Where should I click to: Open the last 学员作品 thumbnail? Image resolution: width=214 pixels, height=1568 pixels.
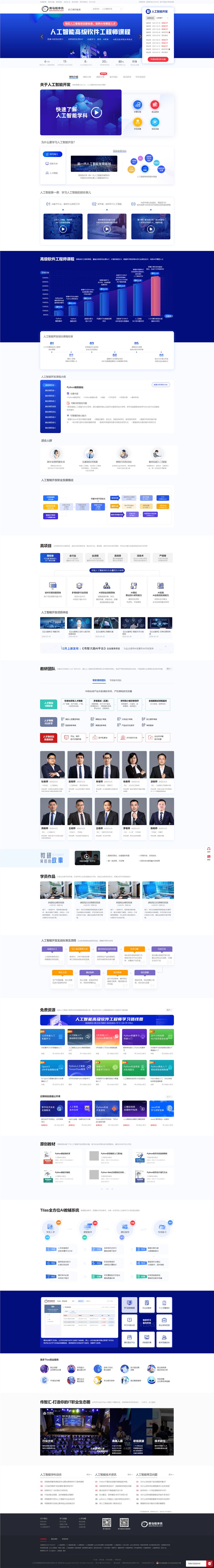[158, 890]
